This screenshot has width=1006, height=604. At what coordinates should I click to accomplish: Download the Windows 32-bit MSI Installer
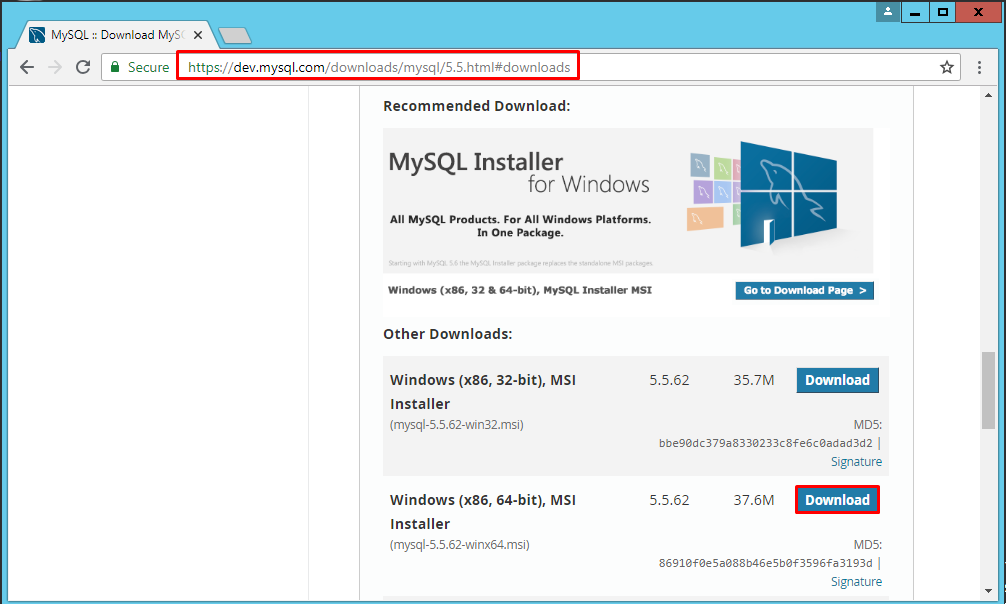tap(837, 380)
